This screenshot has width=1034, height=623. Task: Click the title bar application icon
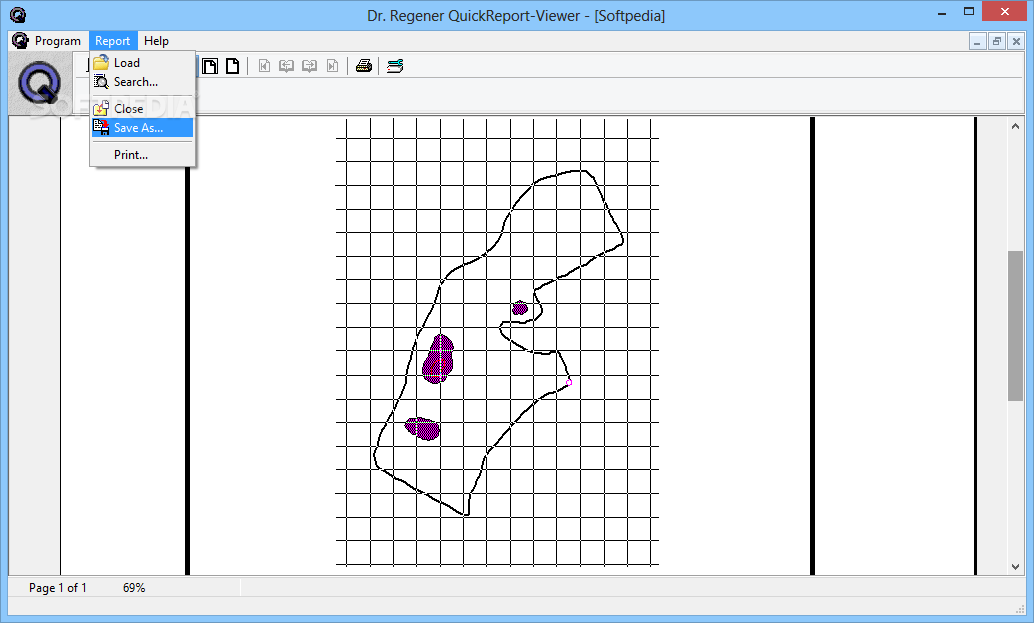coord(18,15)
